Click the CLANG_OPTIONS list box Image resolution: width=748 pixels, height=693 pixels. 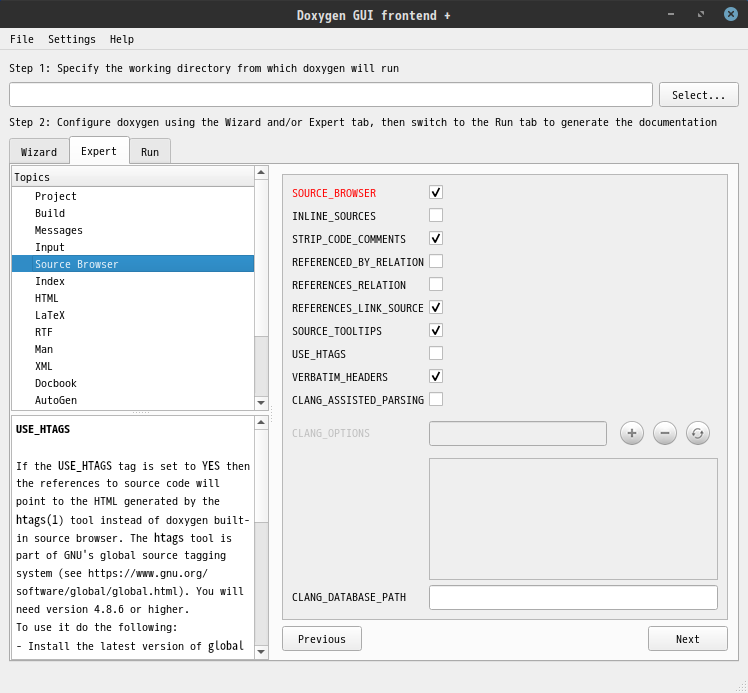[573, 518]
